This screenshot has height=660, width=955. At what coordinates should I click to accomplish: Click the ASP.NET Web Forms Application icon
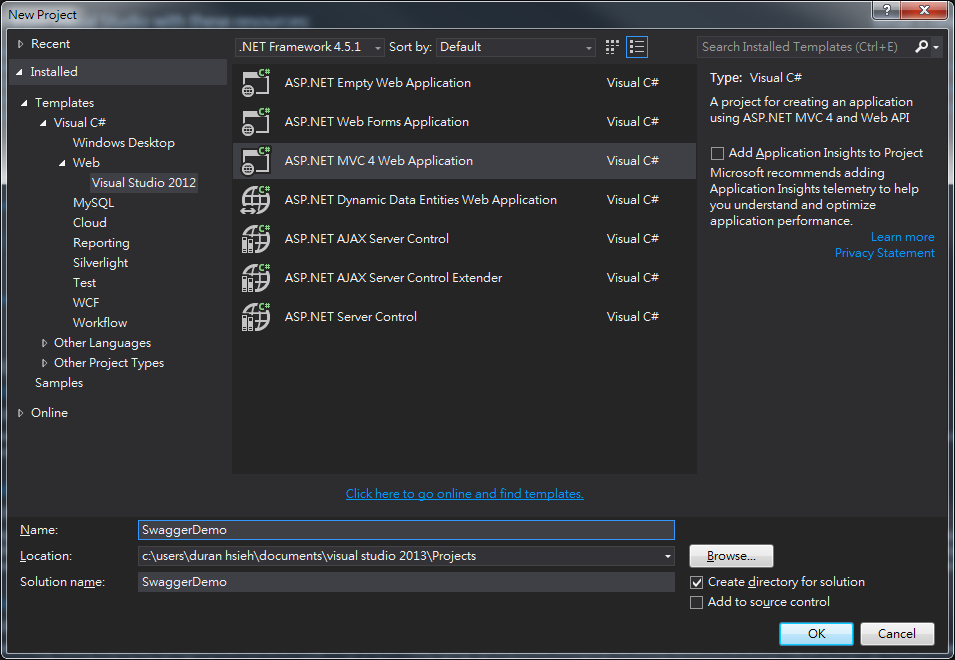click(x=256, y=122)
